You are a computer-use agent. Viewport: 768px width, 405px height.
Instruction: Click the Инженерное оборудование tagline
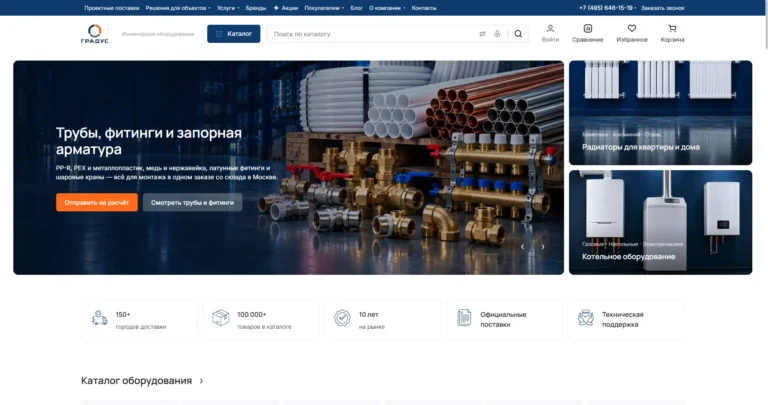coord(158,34)
